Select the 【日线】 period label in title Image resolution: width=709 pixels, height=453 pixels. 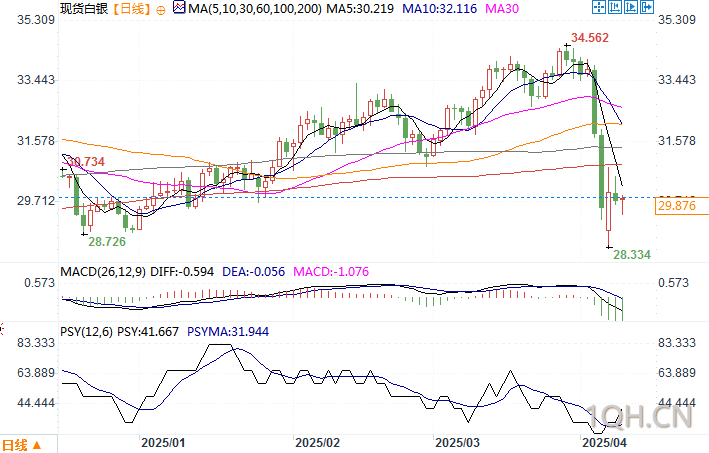131,9
